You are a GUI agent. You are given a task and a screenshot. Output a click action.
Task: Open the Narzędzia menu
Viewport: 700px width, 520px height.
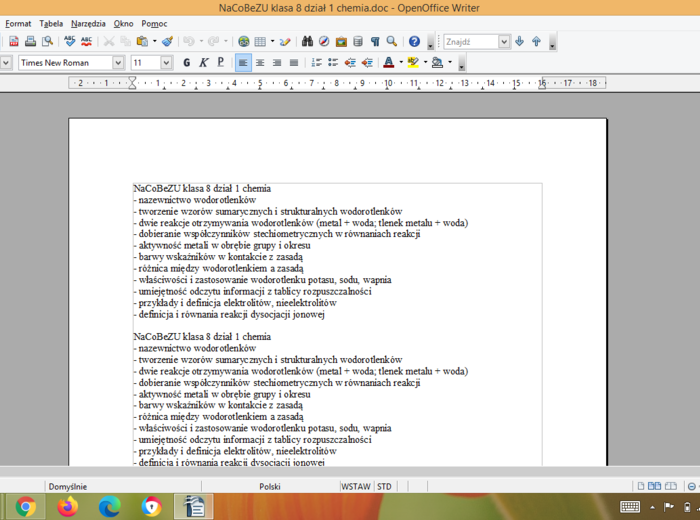(88, 23)
